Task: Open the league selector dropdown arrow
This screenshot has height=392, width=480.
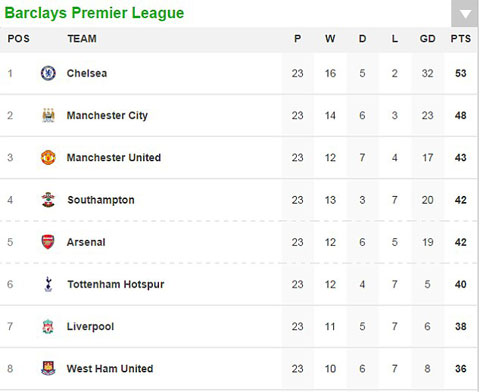Action: 465,14
